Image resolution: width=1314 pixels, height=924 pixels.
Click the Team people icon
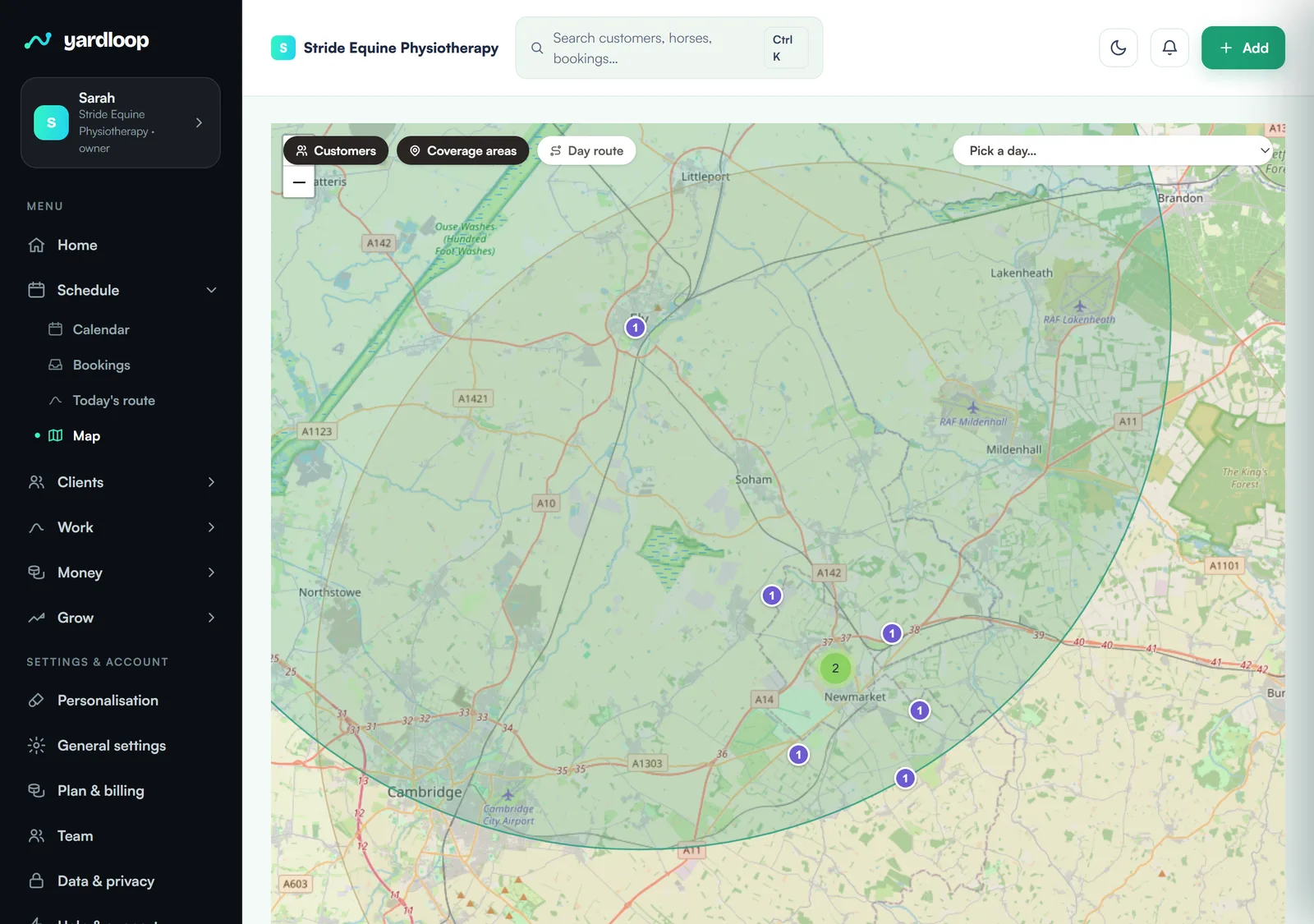pos(36,836)
